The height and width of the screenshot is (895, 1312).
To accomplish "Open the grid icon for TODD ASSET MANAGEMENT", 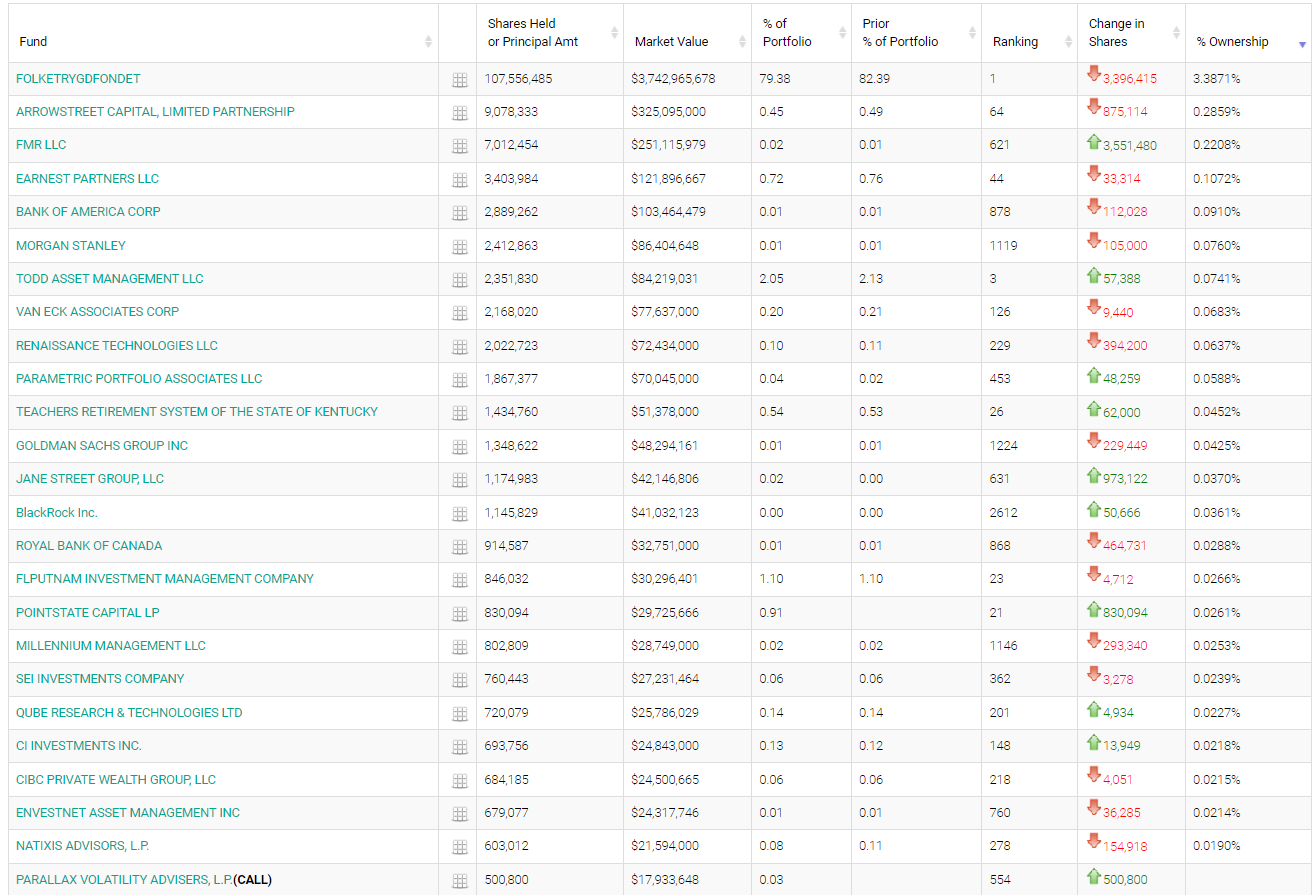I will pos(460,280).
